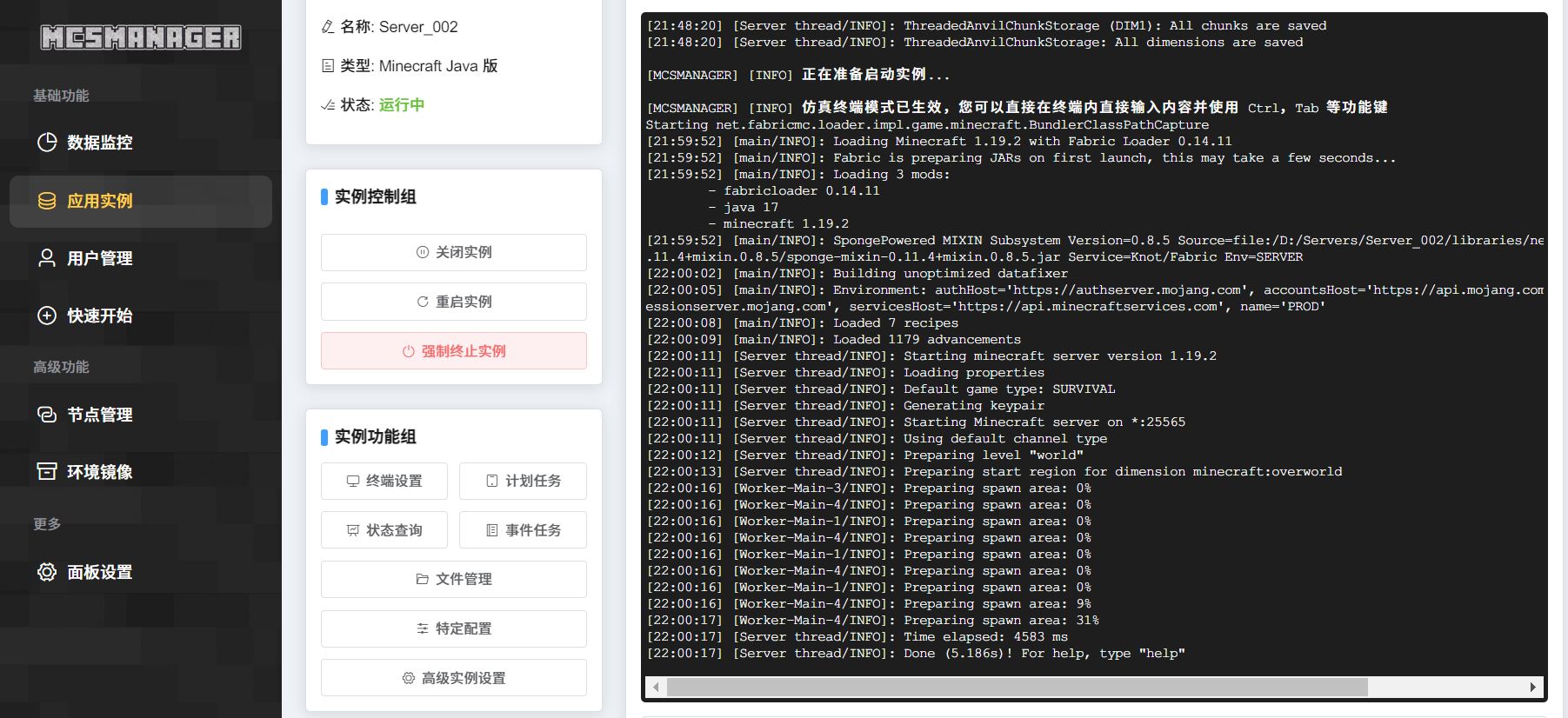Open the 节点管理 node icon
This screenshot has width=1568, height=718.
point(47,415)
